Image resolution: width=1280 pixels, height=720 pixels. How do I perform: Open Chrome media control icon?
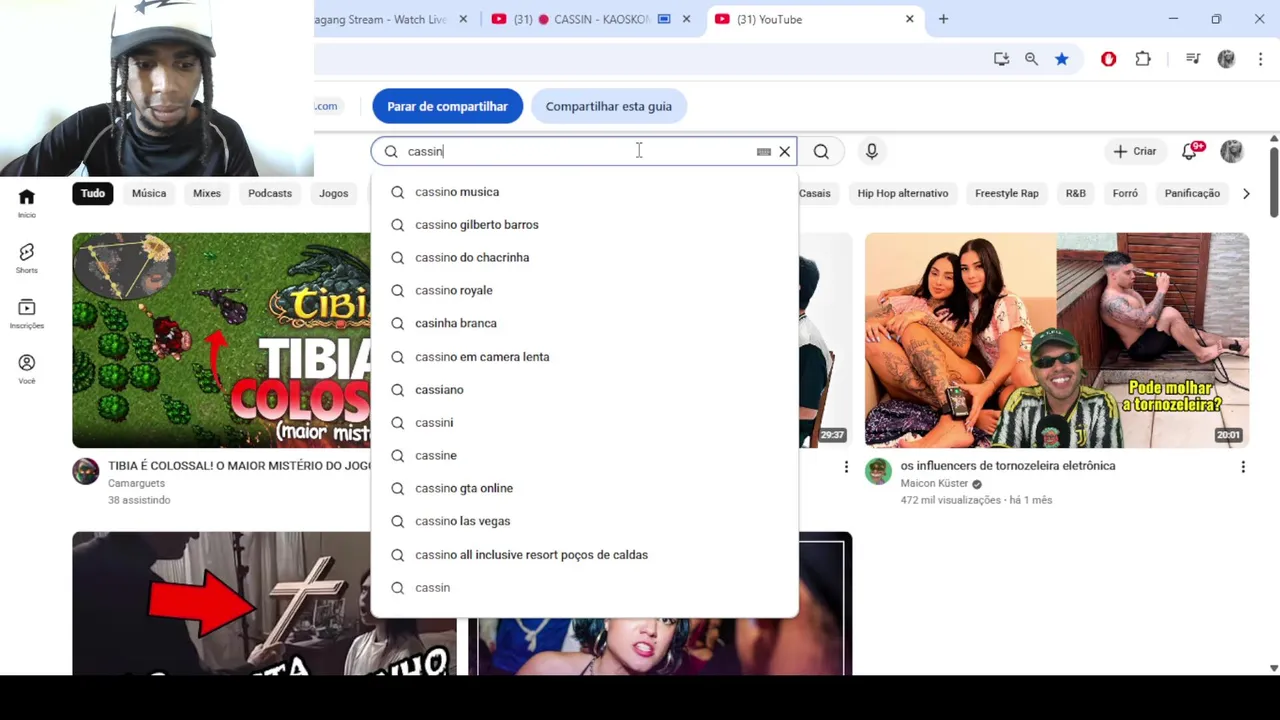1193,59
